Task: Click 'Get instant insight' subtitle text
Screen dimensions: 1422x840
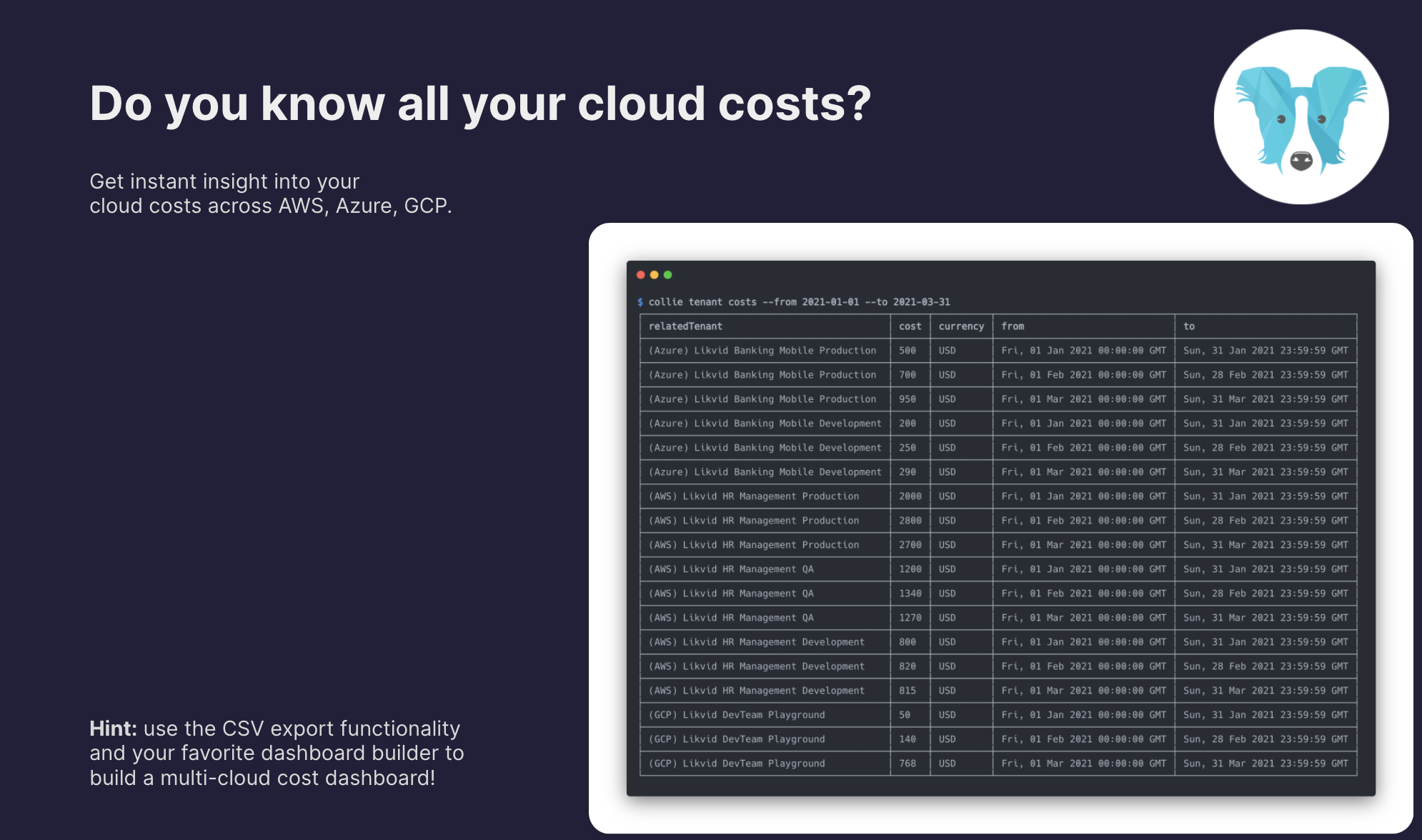Action: 224,181
